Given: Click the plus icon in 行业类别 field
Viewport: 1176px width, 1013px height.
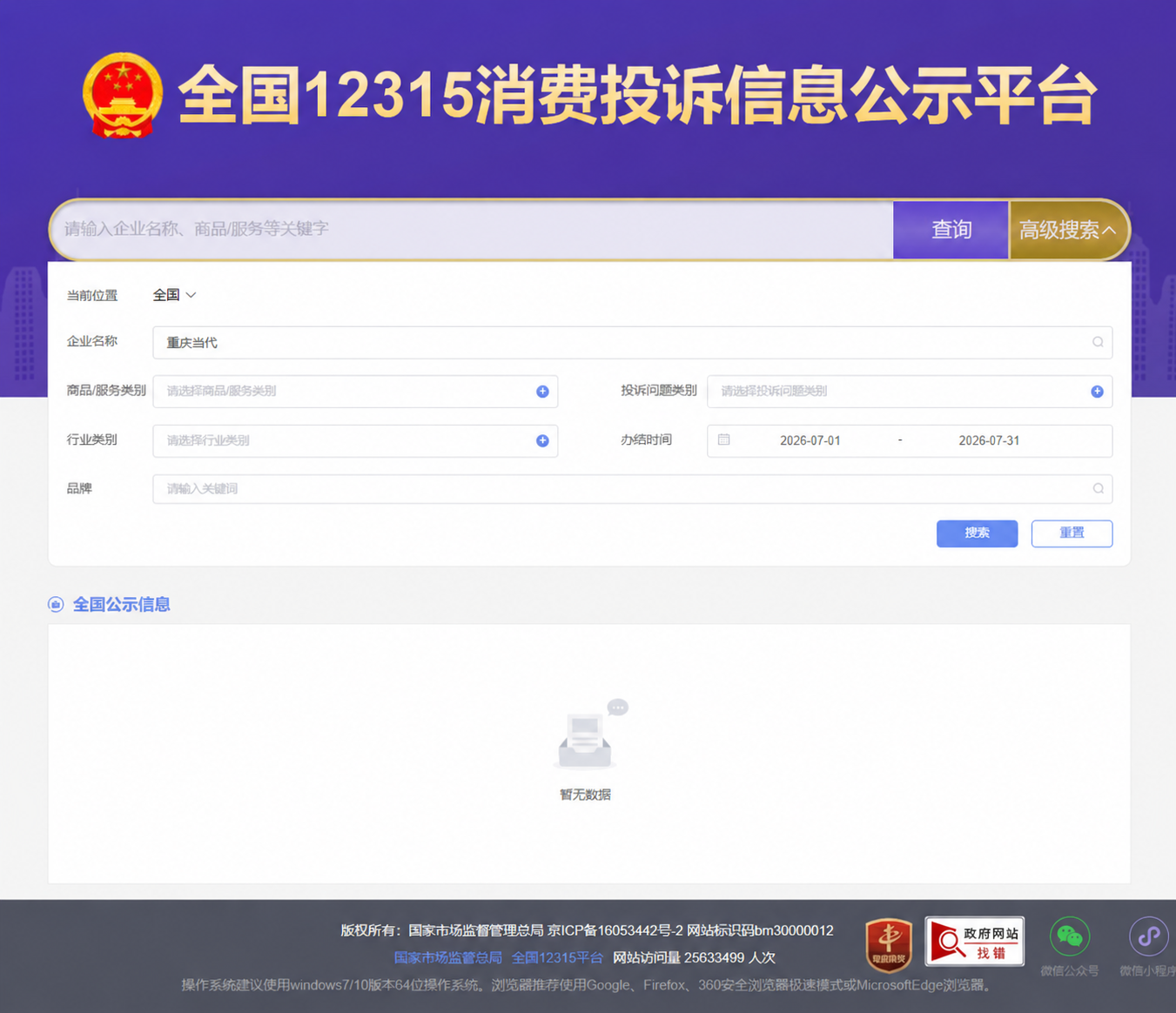Looking at the screenshot, I should 542,440.
